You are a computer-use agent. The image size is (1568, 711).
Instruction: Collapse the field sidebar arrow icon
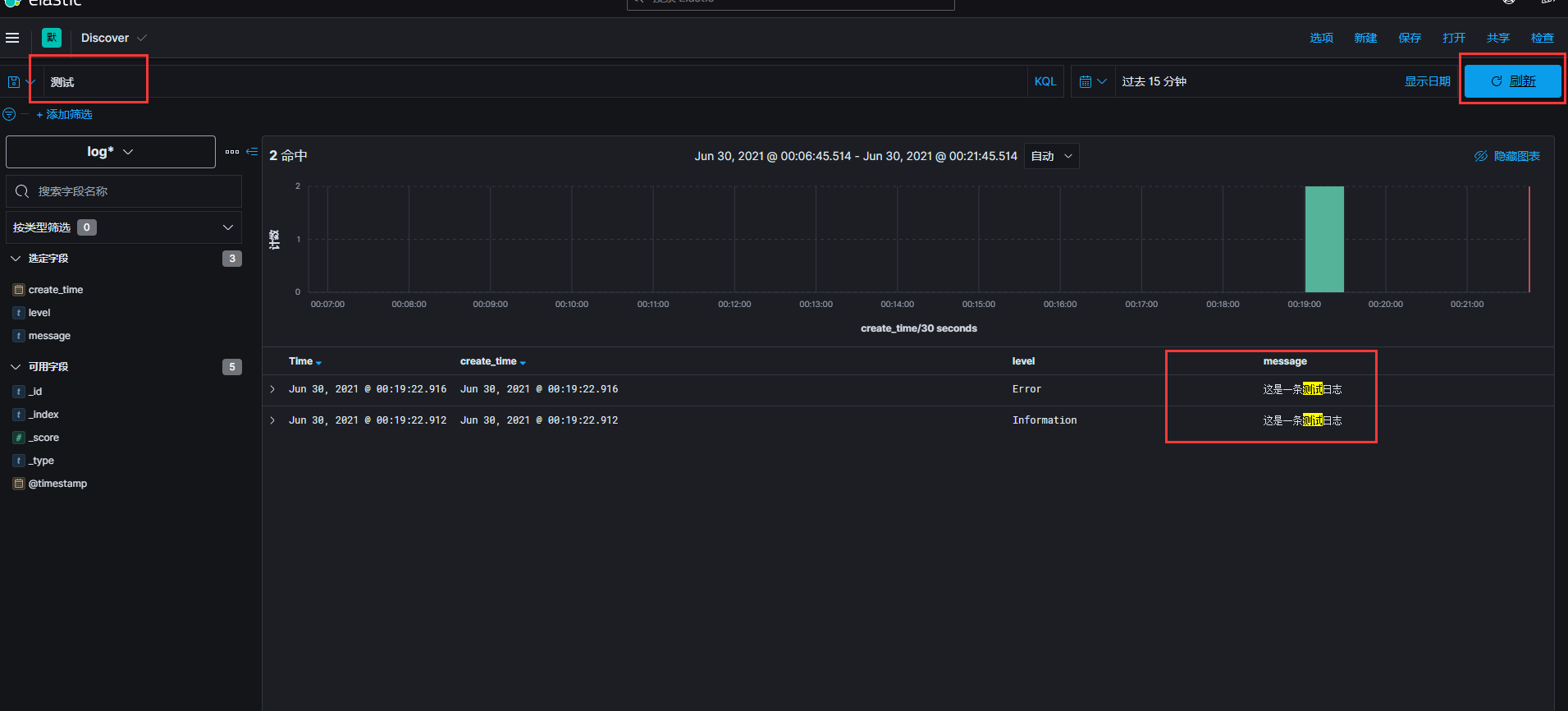coord(252,152)
